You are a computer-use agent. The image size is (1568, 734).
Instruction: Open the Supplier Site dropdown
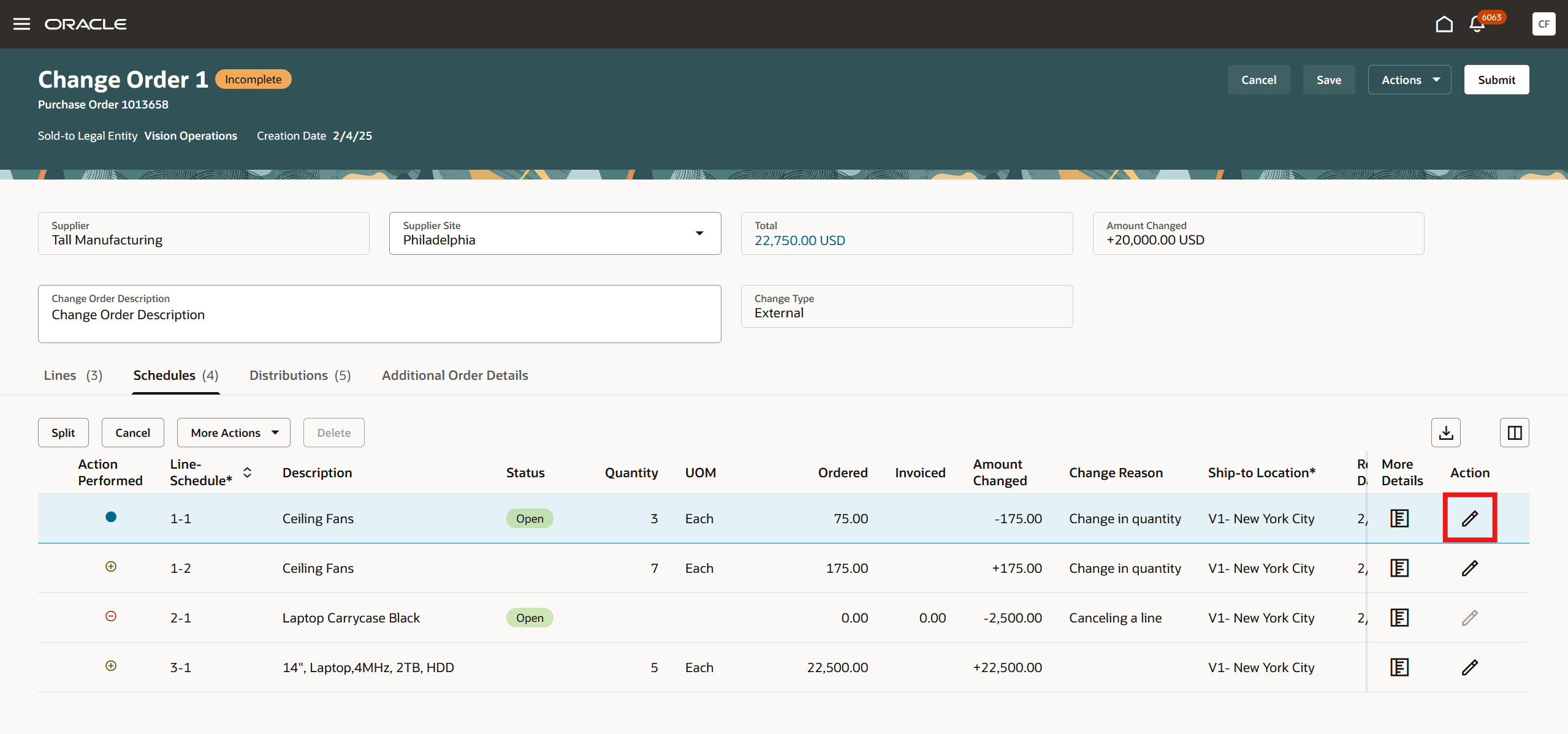[x=699, y=233]
